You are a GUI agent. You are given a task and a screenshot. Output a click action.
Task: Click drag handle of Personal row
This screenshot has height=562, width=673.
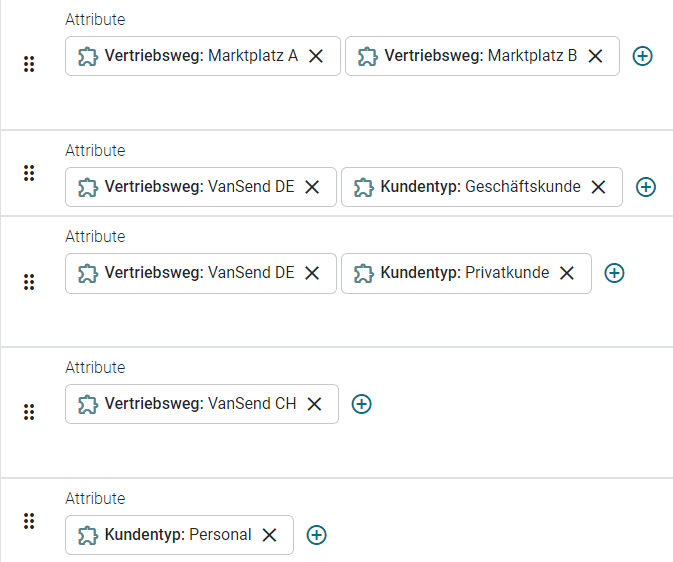point(29,521)
